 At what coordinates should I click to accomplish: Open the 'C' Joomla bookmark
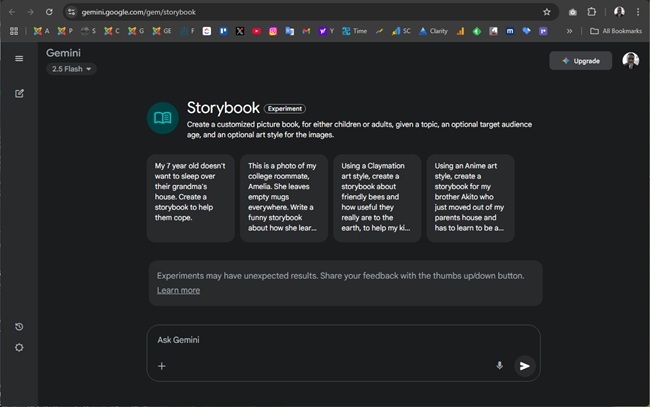click(x=112, y=31)
